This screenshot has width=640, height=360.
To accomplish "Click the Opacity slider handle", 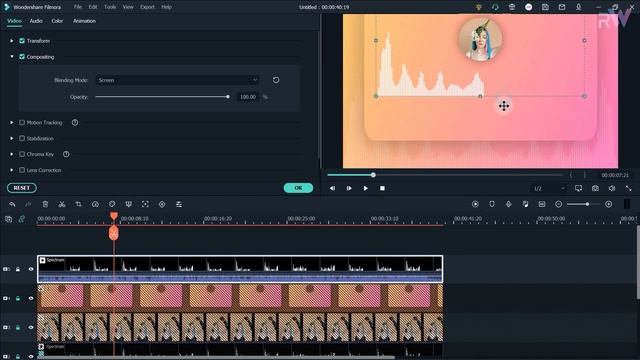I will 228,97.
